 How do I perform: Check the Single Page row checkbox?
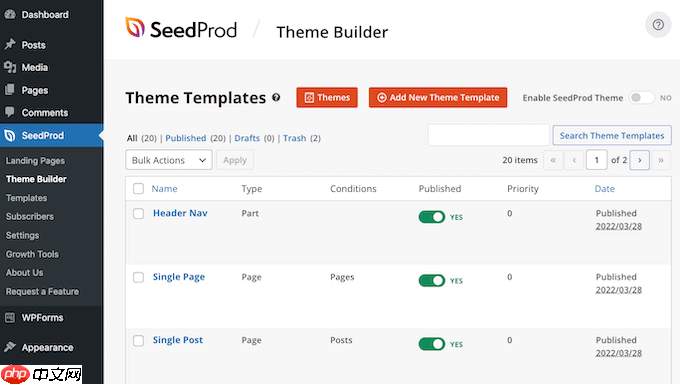[x=138, y=277]
